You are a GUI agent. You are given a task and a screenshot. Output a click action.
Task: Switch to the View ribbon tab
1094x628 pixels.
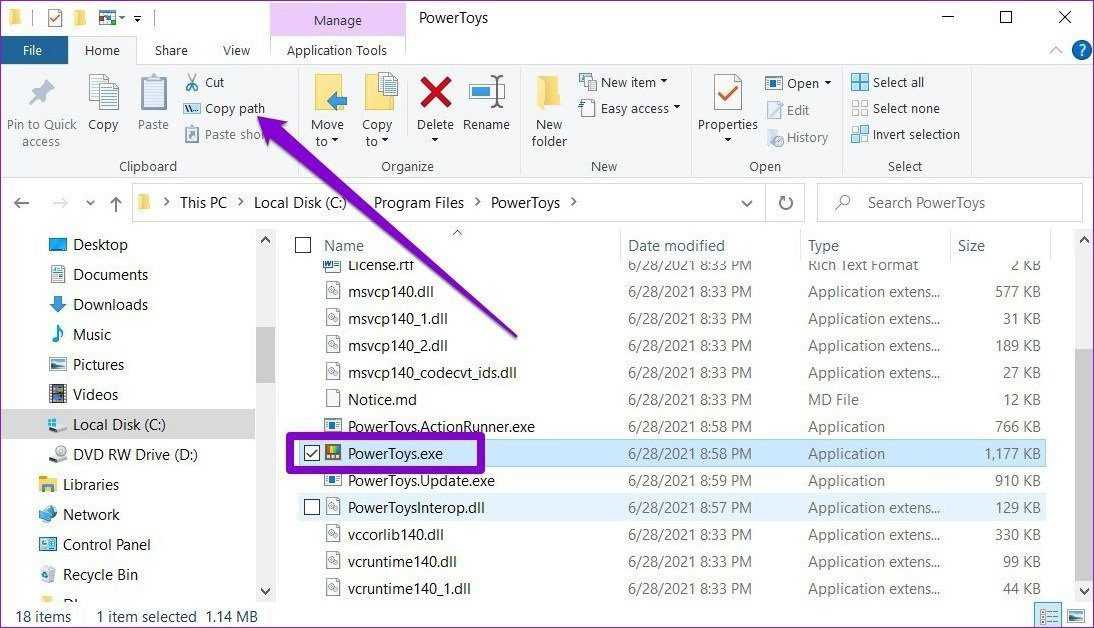[x=236, y=50]
